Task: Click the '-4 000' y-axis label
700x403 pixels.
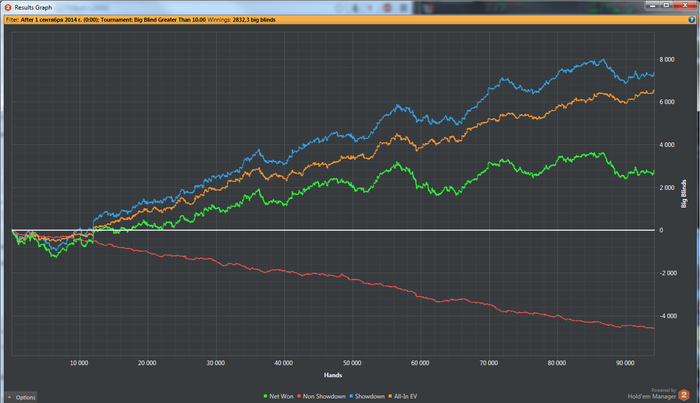Action: pyautogui.click(x=668, y=316)
